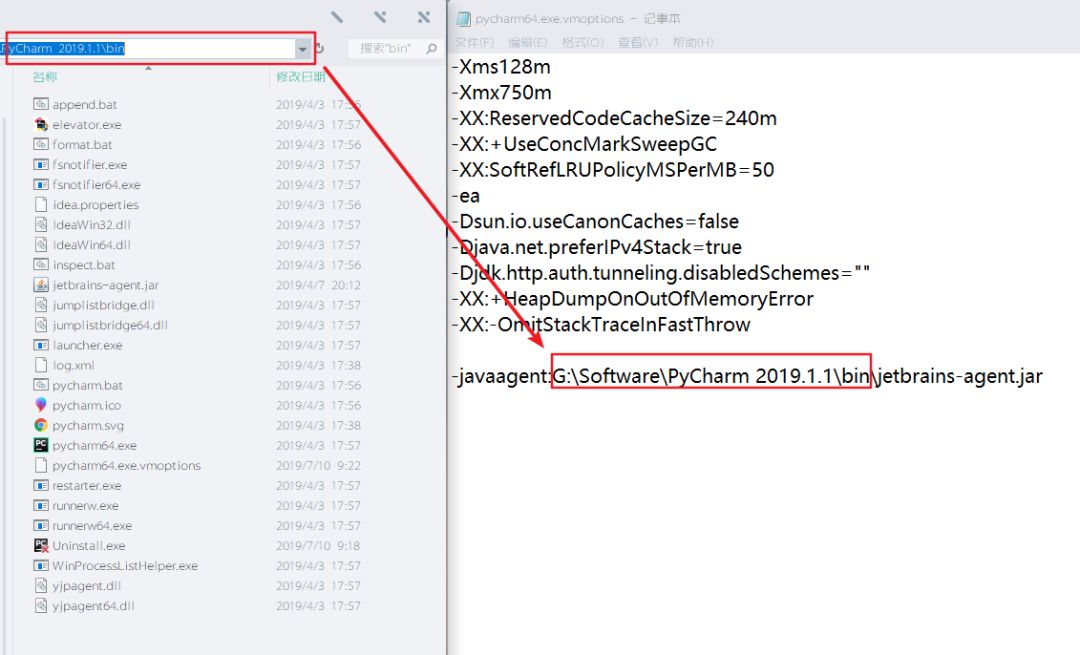Select the elevator.exe file icon
Image resolution: width=1080 pixels, height=655 pixels.
[x=41, y=125]
